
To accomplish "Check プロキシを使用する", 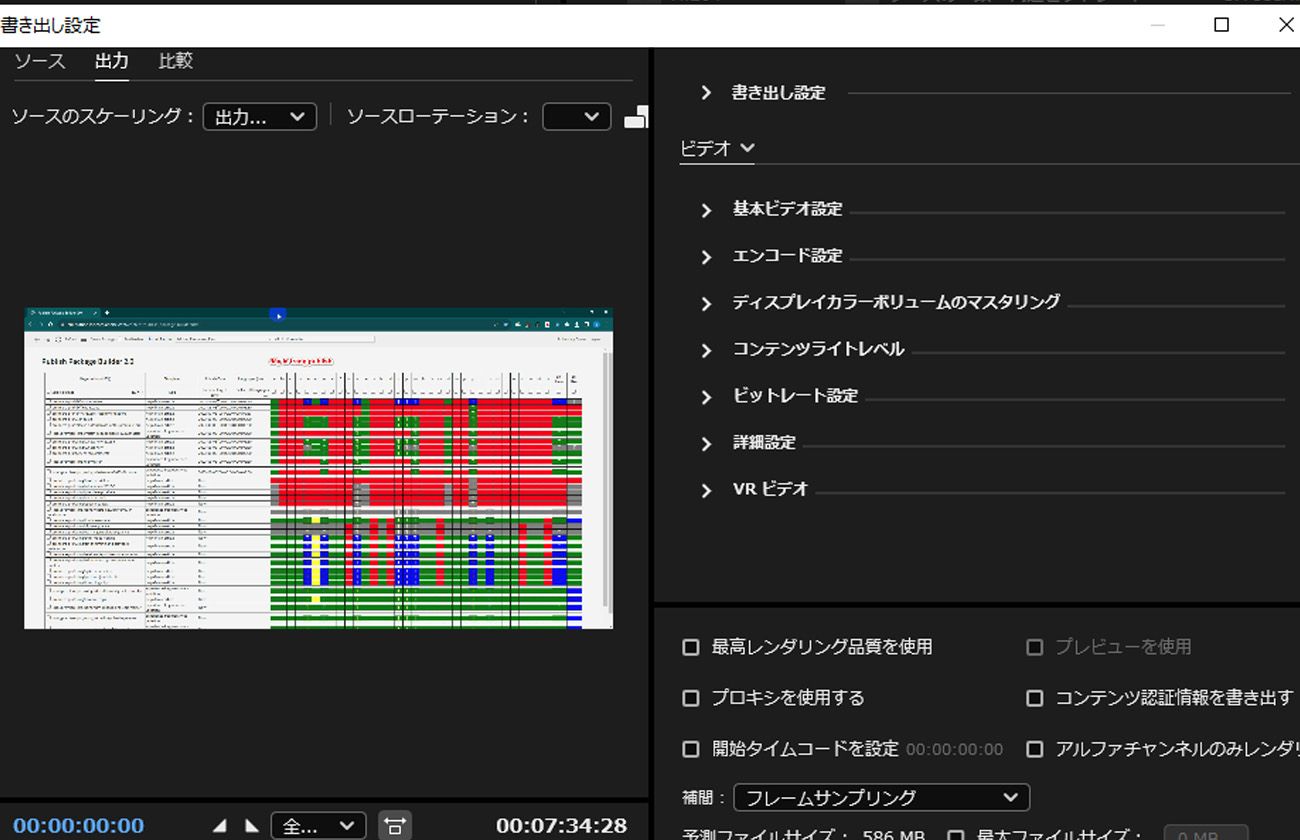I will tap(690, 698).
